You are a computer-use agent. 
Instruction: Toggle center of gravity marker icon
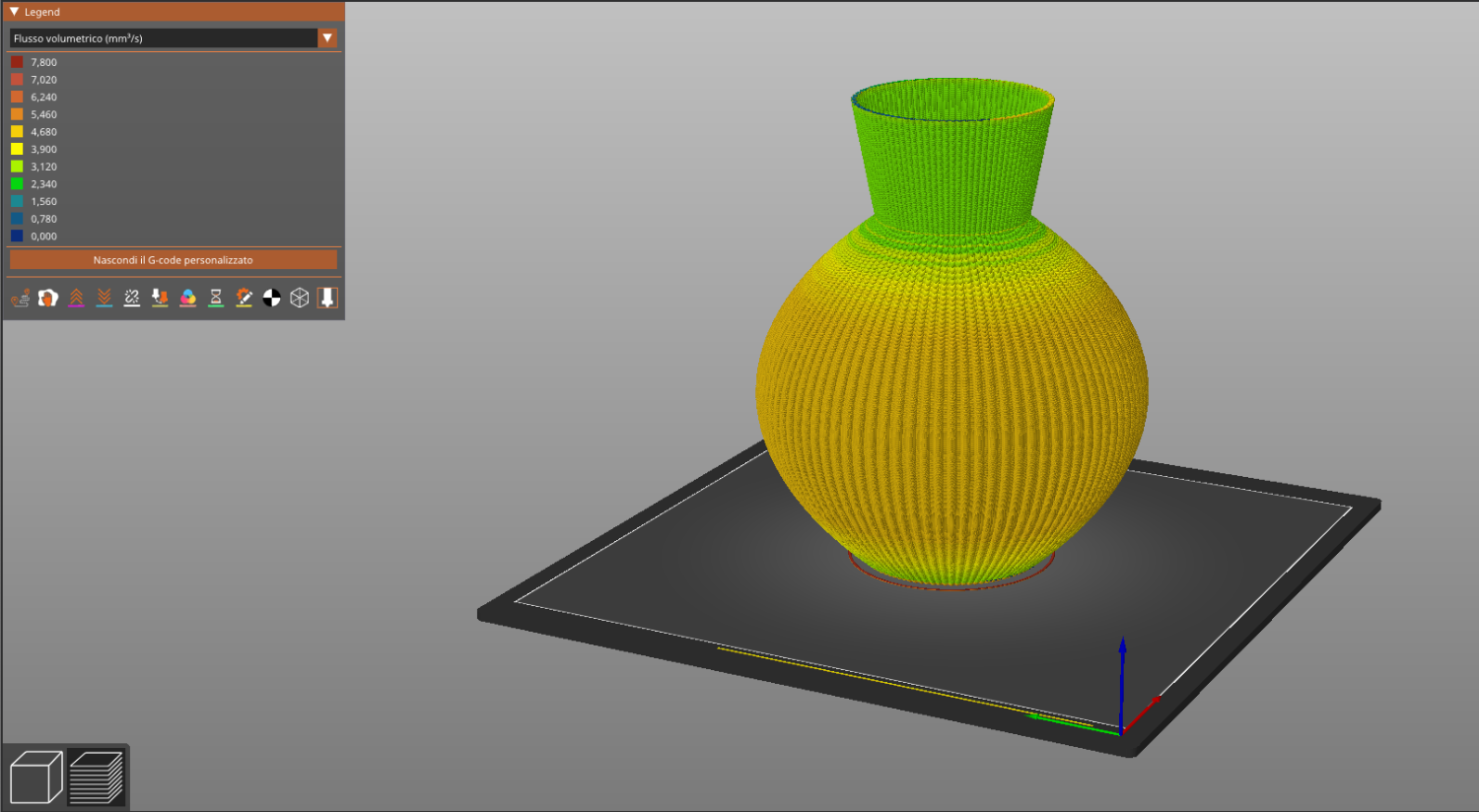(271, 298)
